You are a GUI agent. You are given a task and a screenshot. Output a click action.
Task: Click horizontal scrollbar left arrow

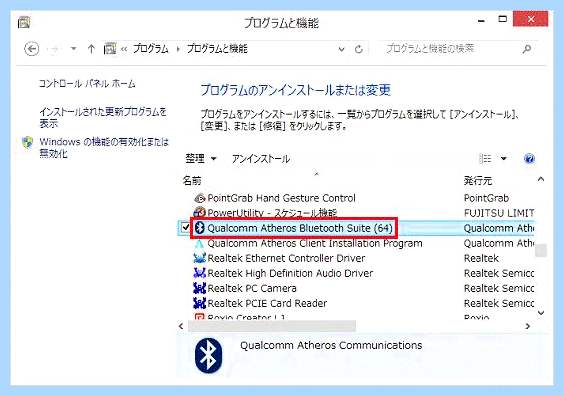click(181, 326)
